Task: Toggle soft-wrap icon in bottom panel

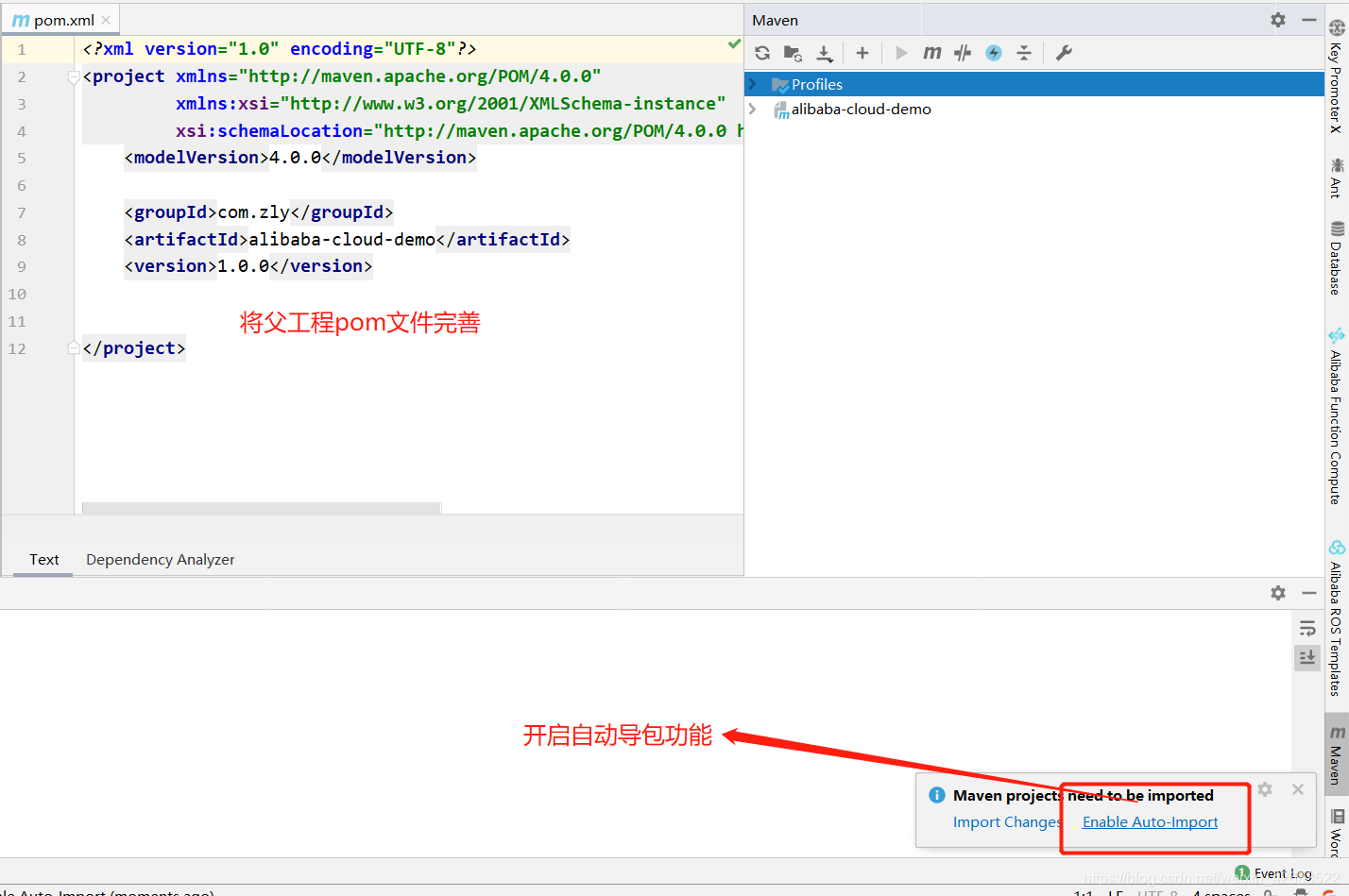Action: (x=1307, y=629)
